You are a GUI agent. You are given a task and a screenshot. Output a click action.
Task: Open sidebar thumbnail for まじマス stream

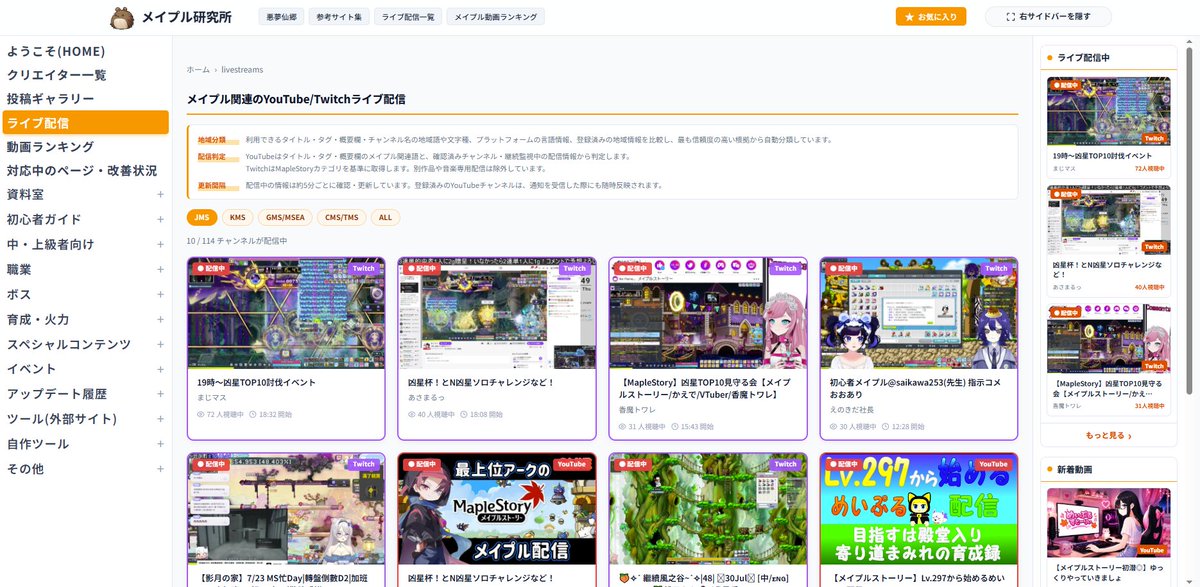point(1108,111)
